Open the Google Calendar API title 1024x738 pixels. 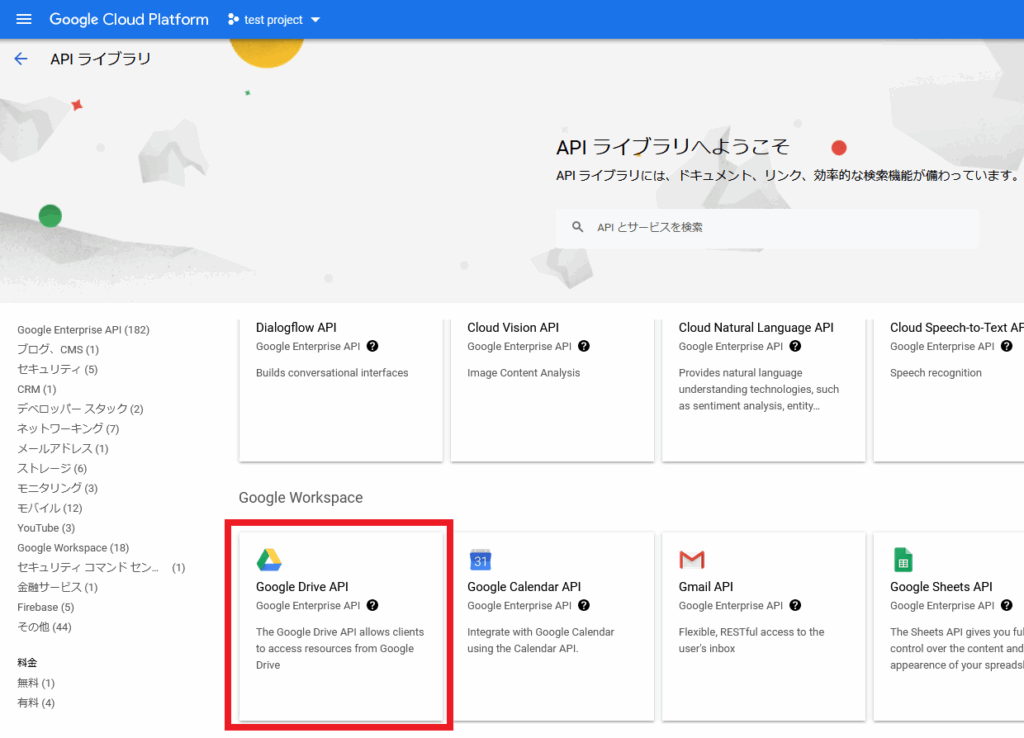pyautogui.click(x=524, y=586)
